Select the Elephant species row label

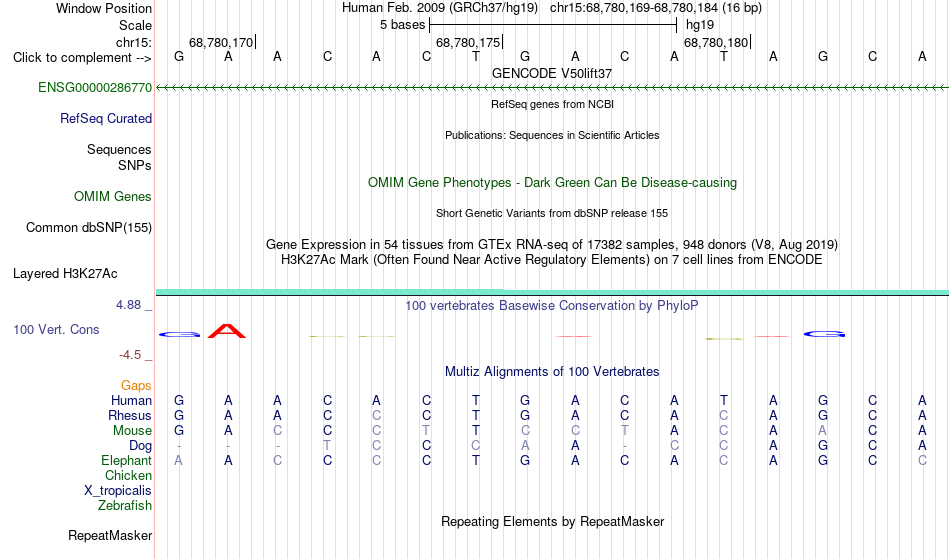coord(127,461)
